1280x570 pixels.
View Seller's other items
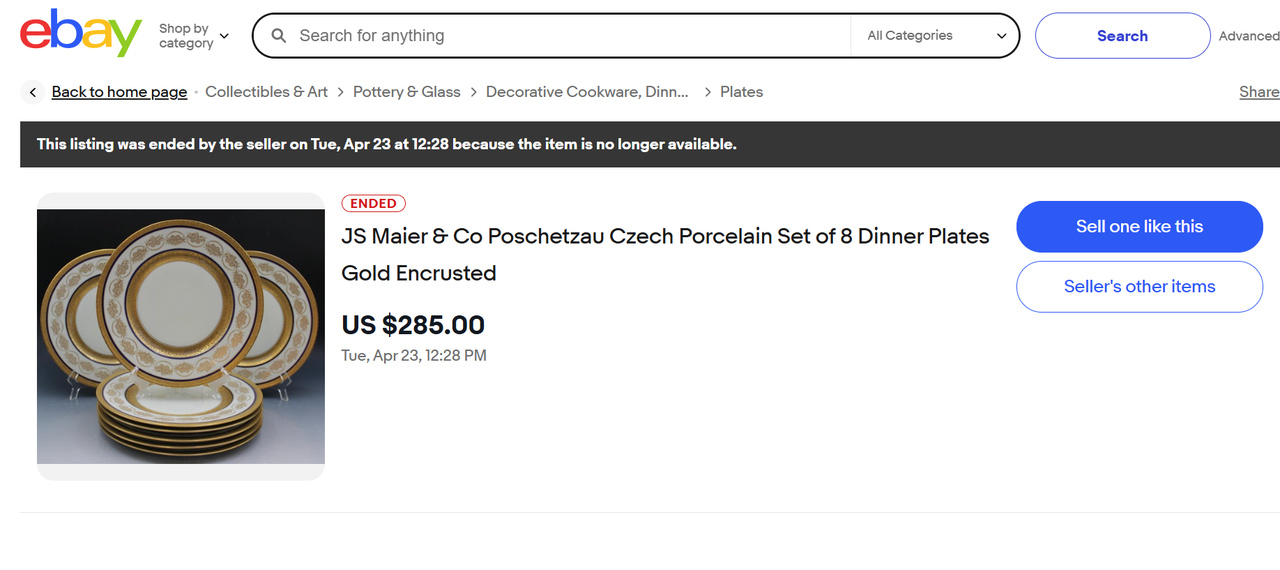pos(1139,287)
